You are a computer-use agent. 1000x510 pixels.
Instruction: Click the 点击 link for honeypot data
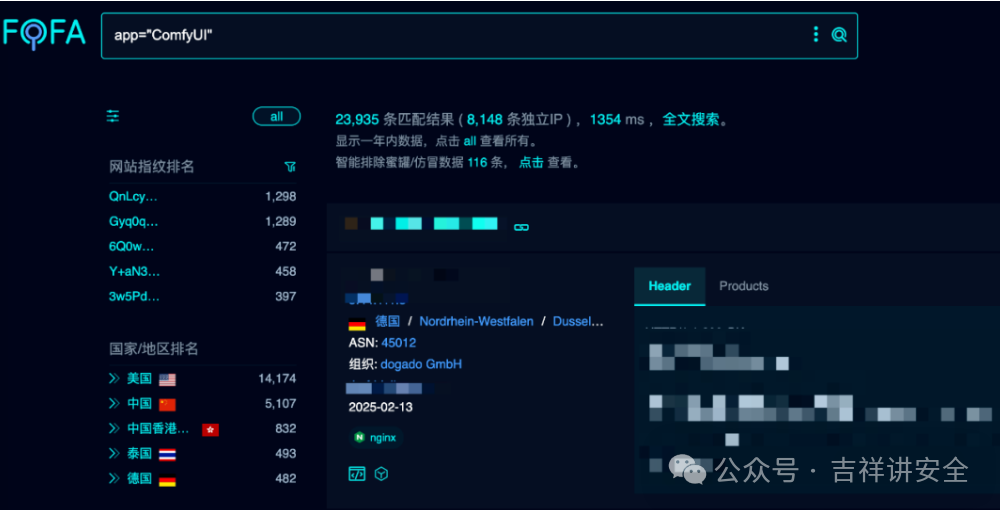[x=531, y=163]
